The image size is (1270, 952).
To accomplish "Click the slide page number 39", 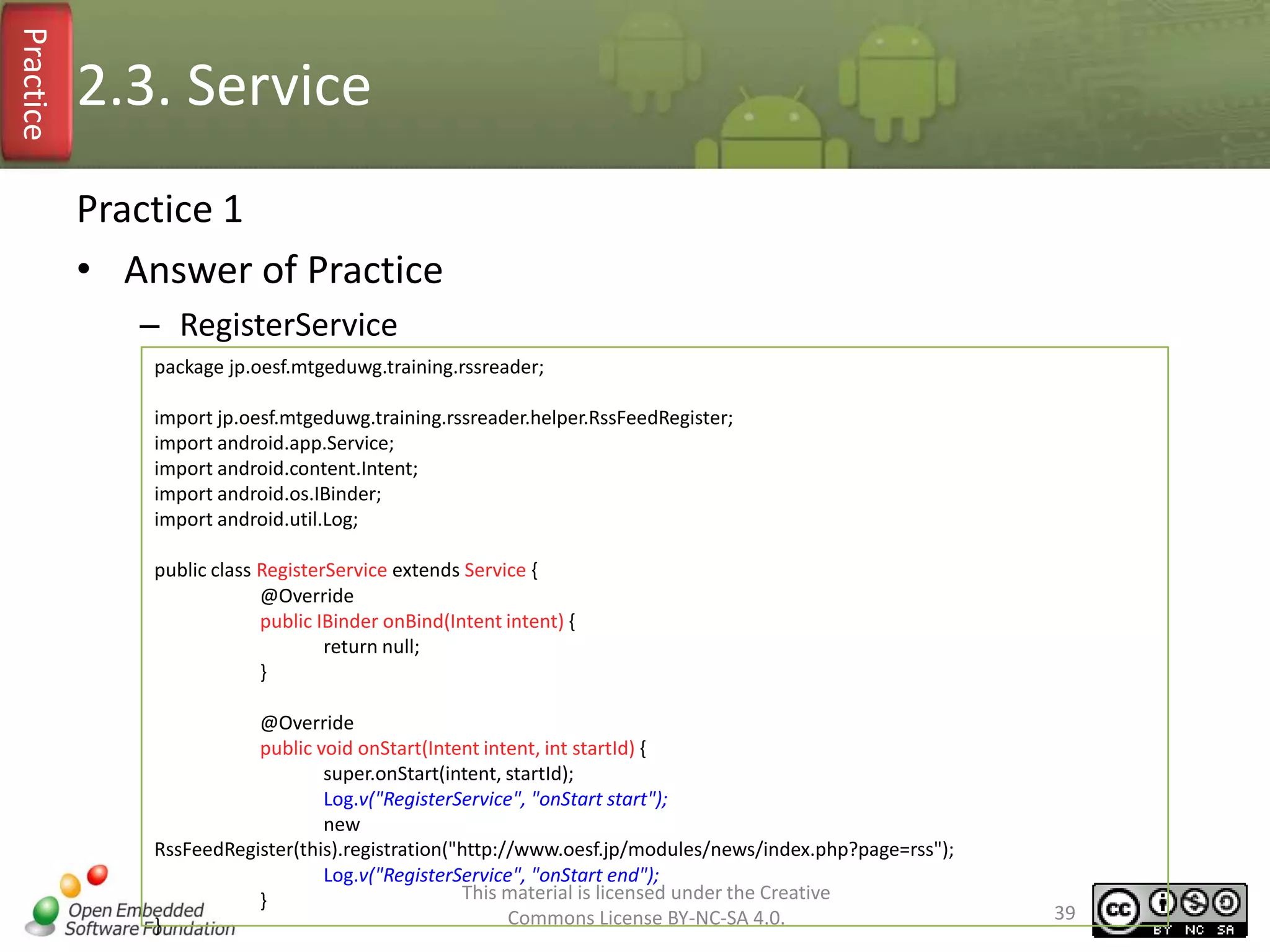I will pos(1064,913).
